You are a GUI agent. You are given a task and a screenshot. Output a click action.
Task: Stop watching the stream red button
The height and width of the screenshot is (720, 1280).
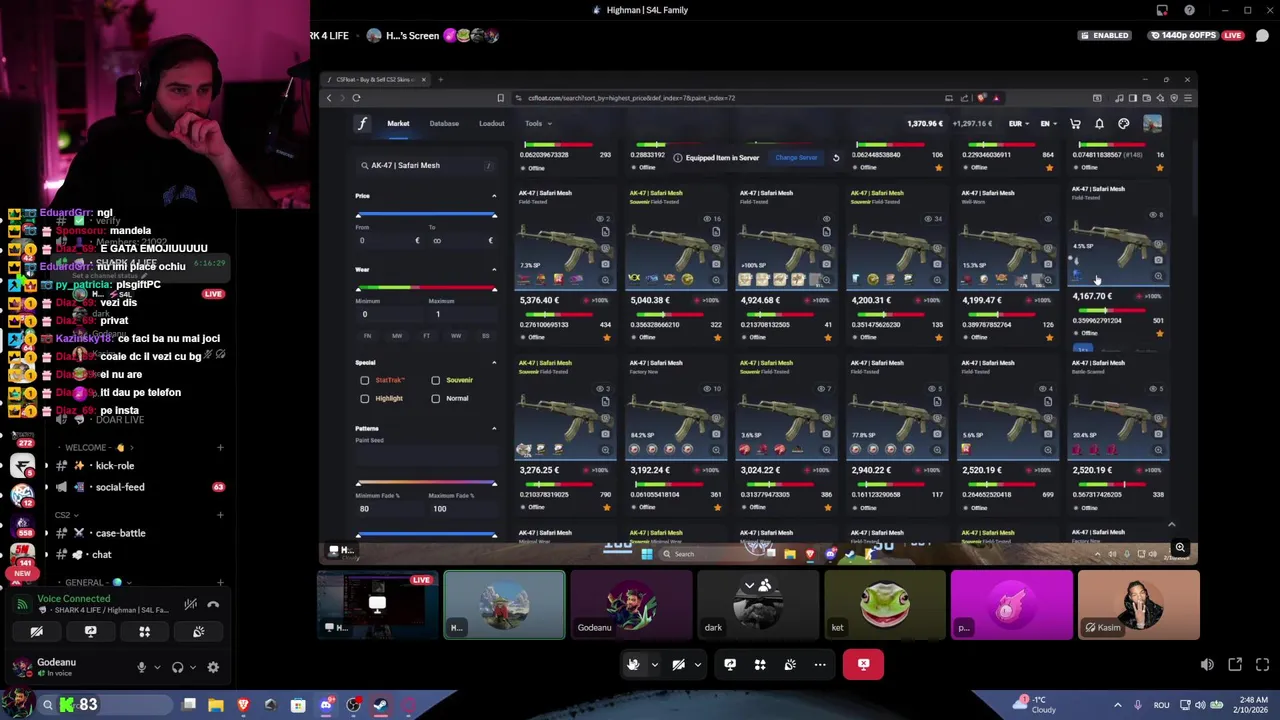click(x=863, y=664)
